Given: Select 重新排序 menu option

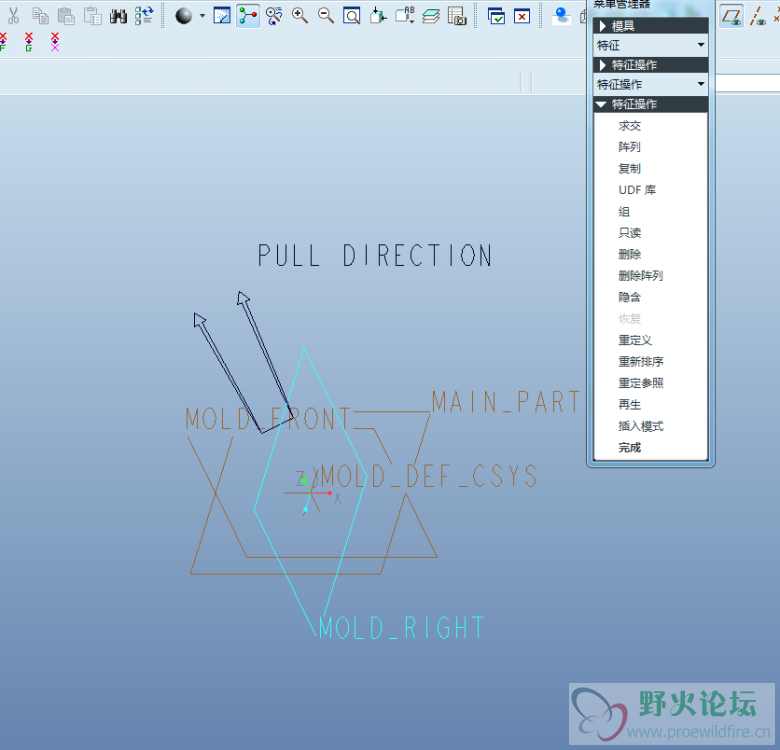Looking at the screenshot, I should pyautogui.click(x=641, y=362).
